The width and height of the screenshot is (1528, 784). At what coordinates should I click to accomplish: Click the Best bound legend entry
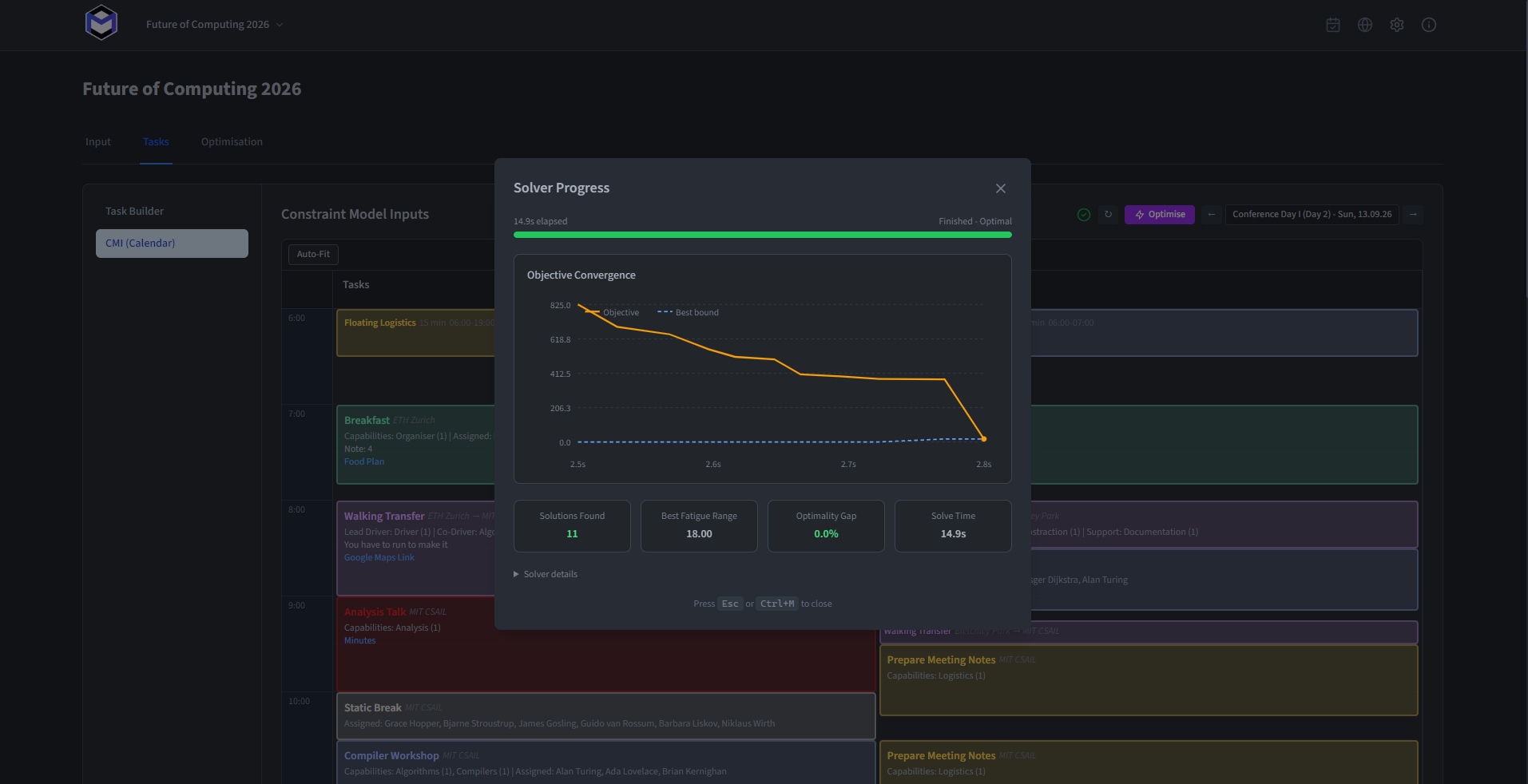688,312
